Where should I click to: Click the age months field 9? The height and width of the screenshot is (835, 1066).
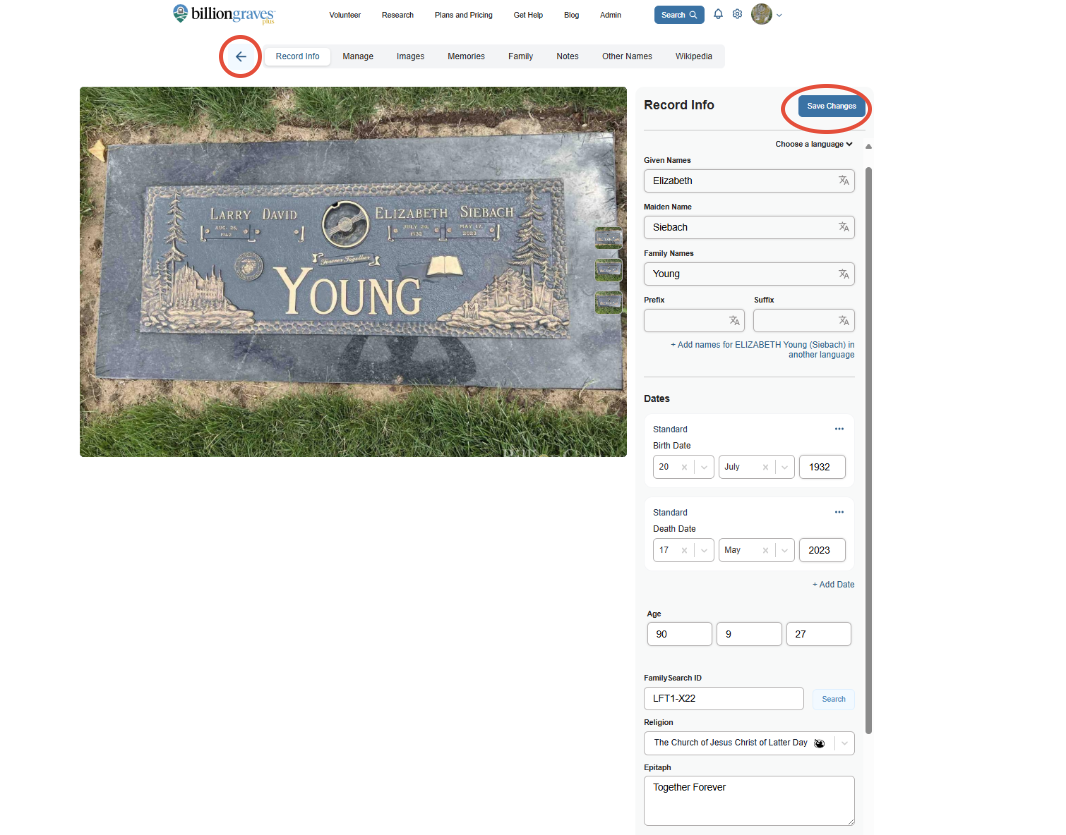(749, 634)
